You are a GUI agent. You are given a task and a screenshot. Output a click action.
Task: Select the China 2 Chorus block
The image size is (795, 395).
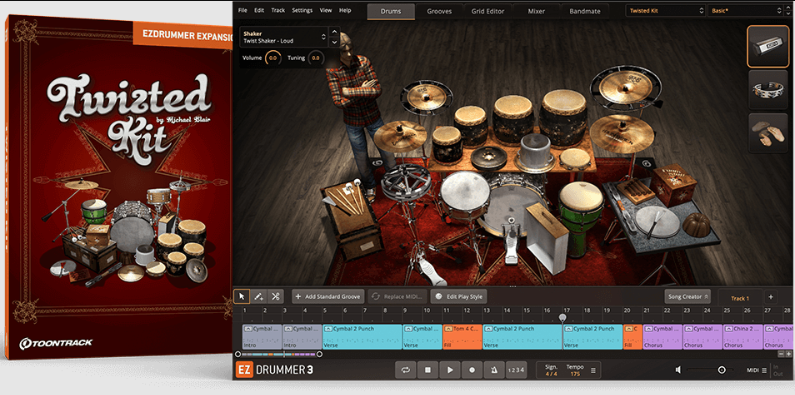(x=742, y=337)
